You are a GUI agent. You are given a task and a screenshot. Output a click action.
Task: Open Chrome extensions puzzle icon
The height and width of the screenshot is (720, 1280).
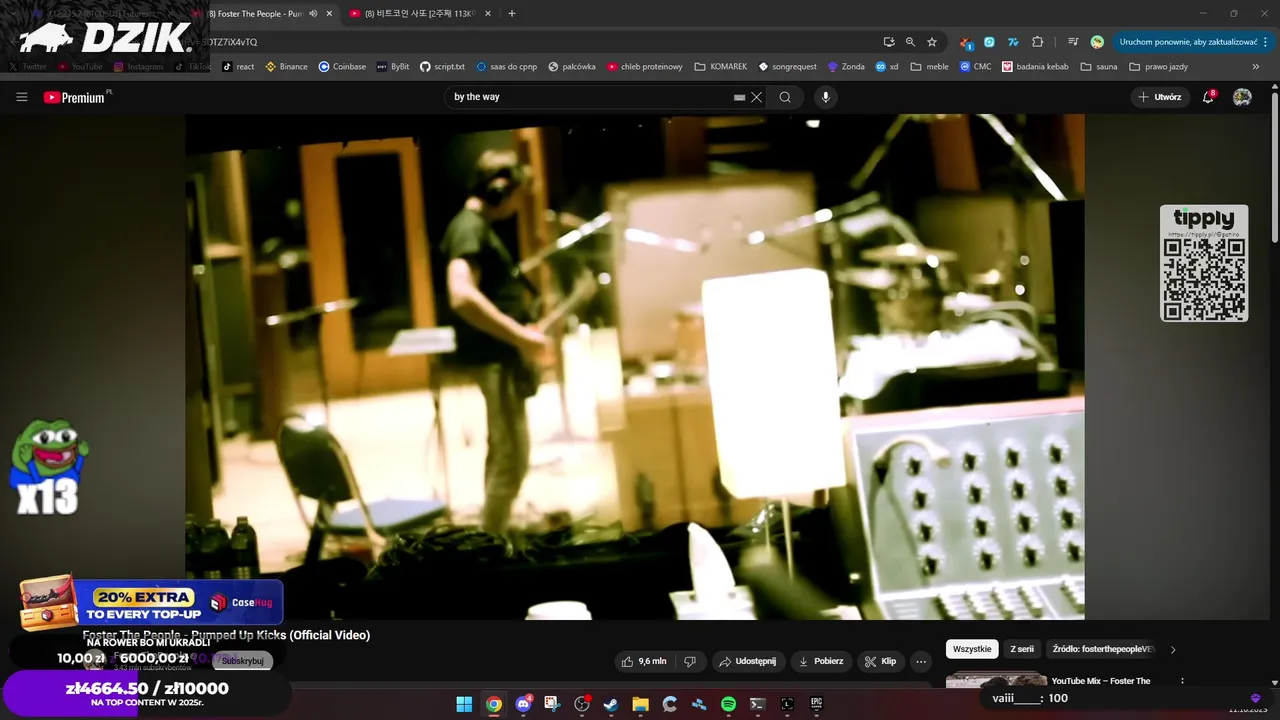coord(1037,42)
